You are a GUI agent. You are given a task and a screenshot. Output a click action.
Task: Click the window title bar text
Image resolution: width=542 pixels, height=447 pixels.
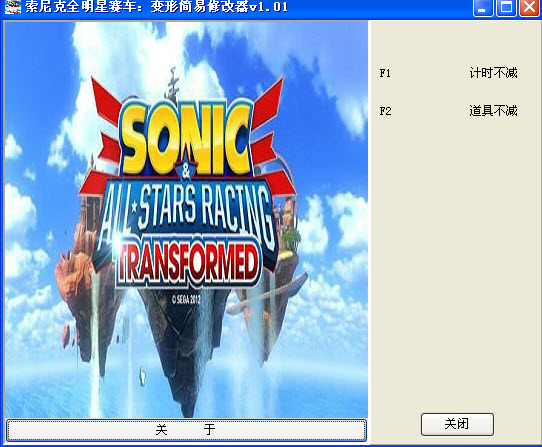tap(157, 7)
